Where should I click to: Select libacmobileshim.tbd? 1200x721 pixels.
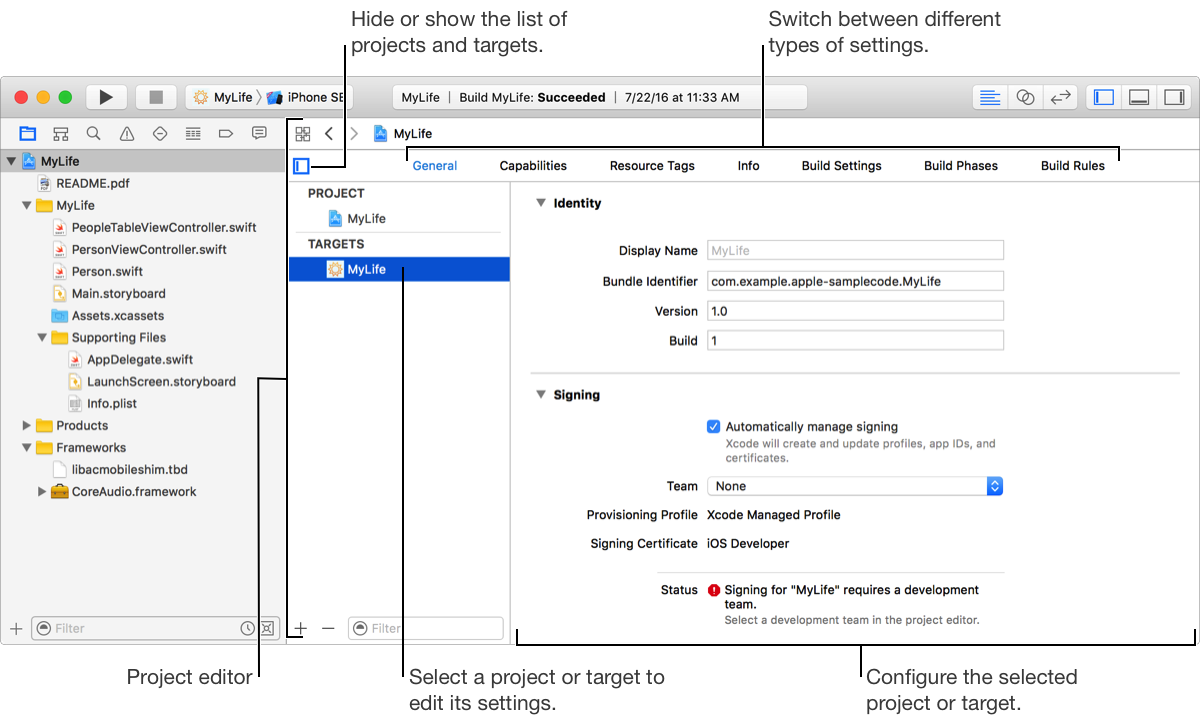tap(129, 469)
